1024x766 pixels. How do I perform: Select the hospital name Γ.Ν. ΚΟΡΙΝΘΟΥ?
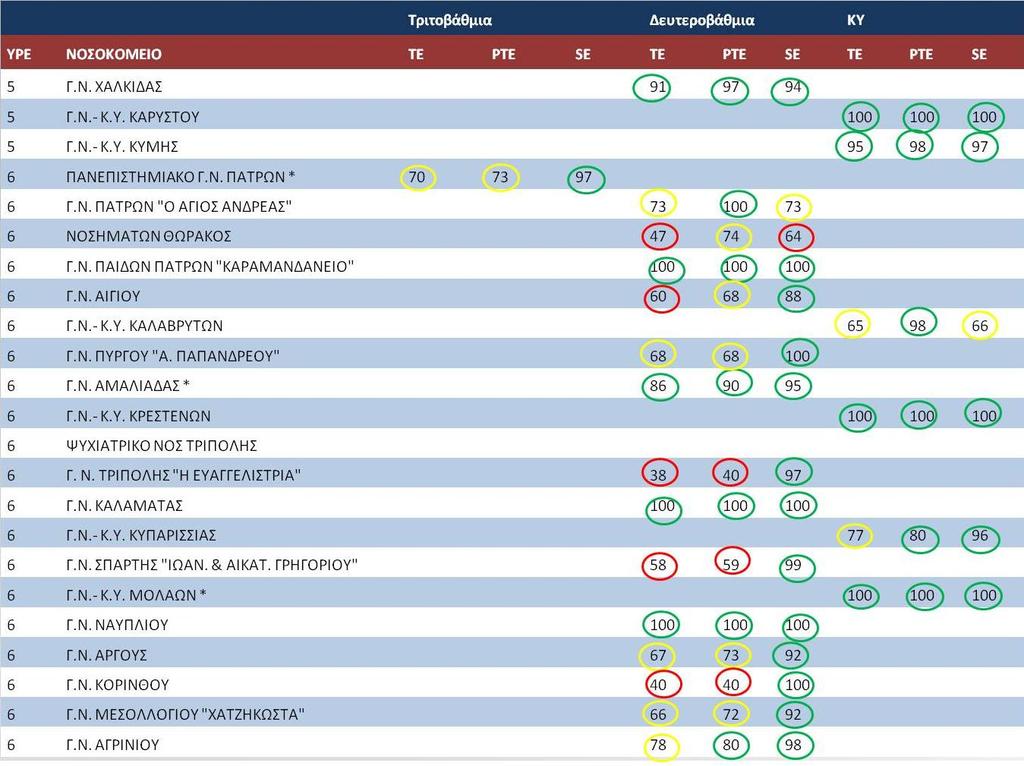118,685
